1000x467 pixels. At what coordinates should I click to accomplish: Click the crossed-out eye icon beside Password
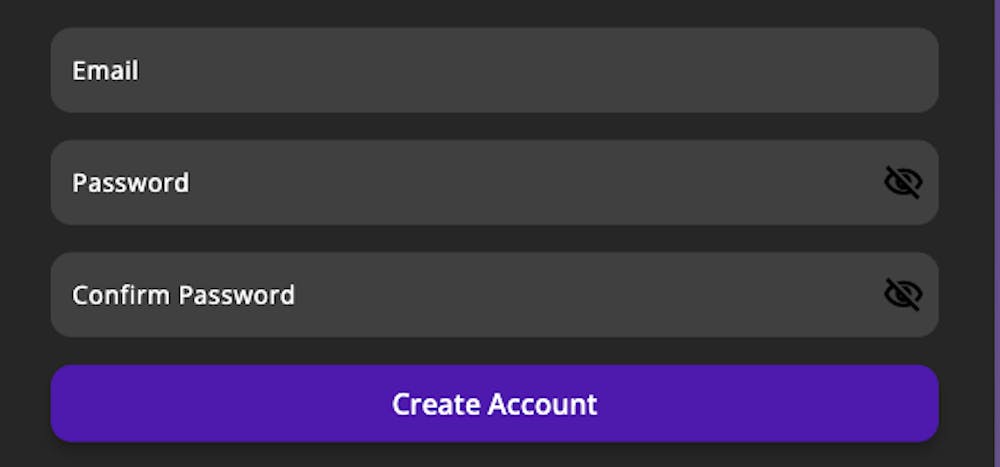pyautogui.click(x=903, y=183)
